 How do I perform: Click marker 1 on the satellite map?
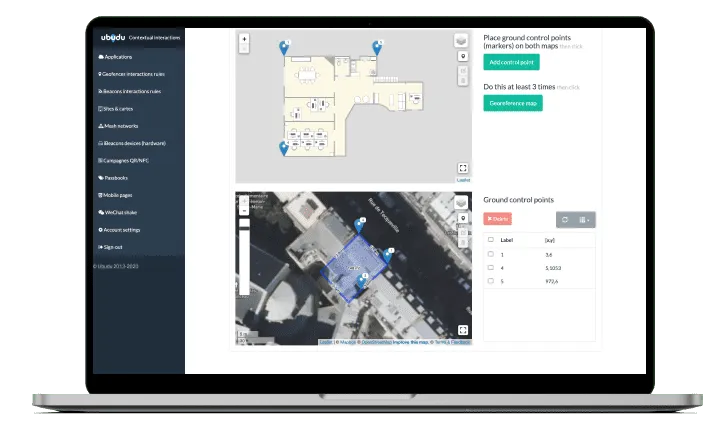[x=388, y=255]
